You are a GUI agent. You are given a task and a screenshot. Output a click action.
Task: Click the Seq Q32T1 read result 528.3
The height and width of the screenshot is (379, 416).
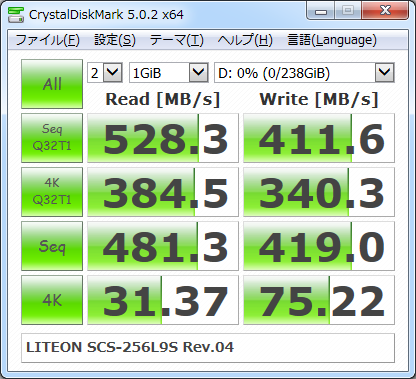coord(163,138)
